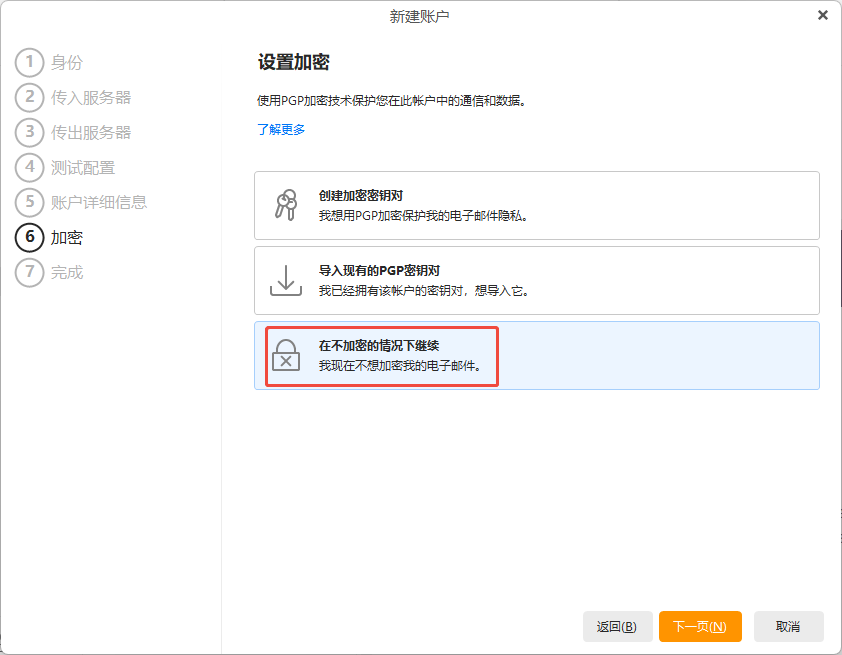Jump to step 3 传出服务器
The image size is (842, 655).
point(73,132)
